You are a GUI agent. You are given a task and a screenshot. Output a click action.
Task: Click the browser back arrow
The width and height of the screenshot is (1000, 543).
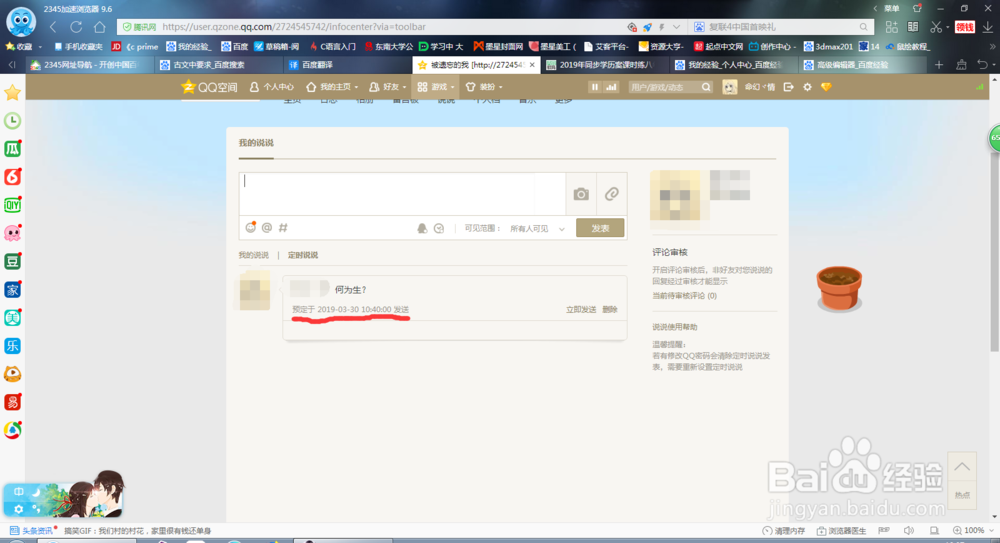[54, 27]
